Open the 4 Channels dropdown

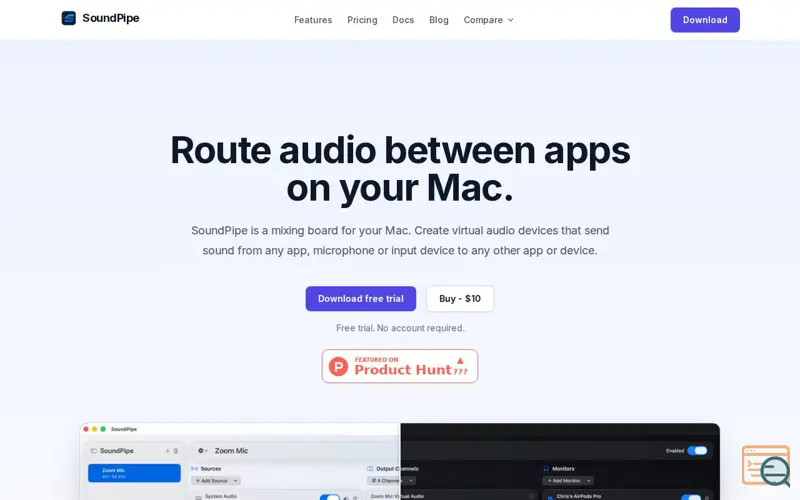pos(391,481)
